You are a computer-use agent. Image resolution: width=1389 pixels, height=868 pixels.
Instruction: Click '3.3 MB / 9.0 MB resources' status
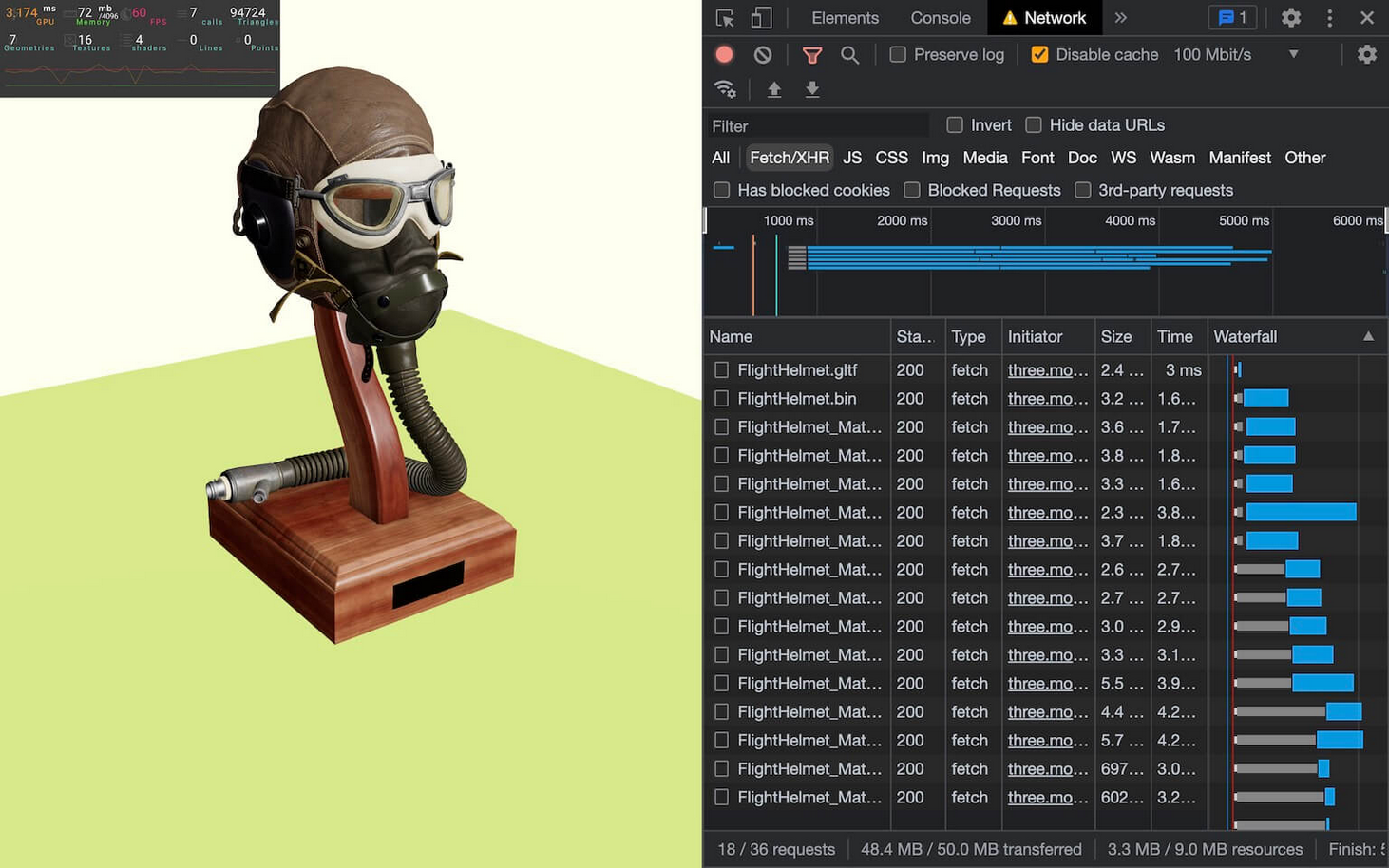pyautogui.click(x=1205, y=849)
